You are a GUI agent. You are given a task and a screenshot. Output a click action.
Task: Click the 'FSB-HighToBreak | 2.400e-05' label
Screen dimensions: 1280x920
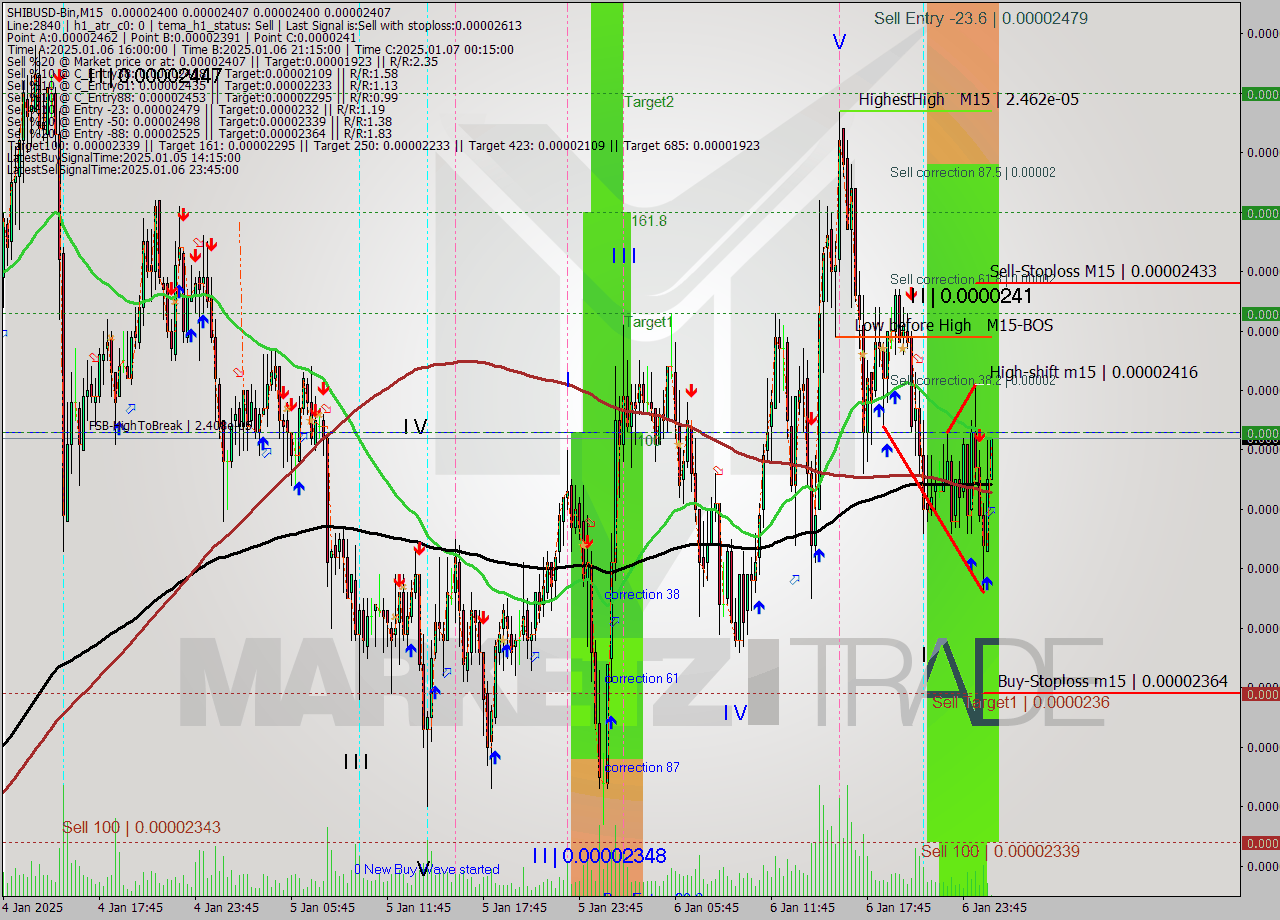point(170,426)
